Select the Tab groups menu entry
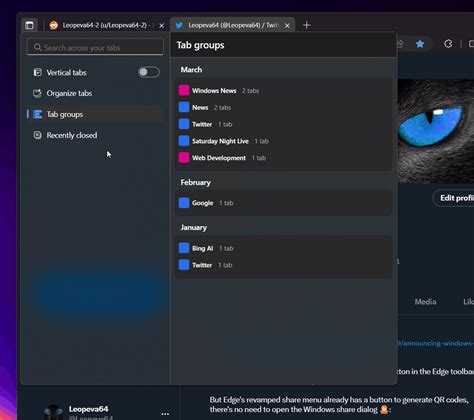 95,114
